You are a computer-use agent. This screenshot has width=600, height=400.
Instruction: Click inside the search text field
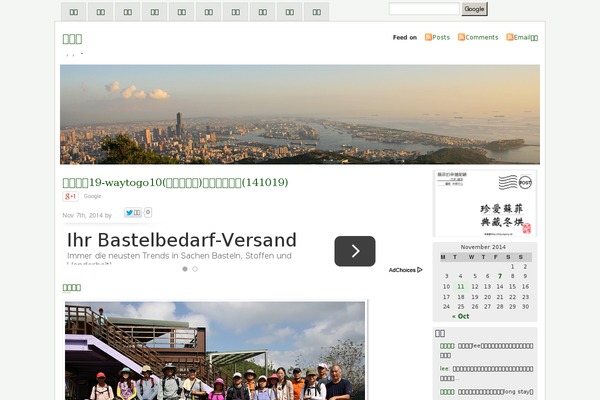tap(424, 9)
